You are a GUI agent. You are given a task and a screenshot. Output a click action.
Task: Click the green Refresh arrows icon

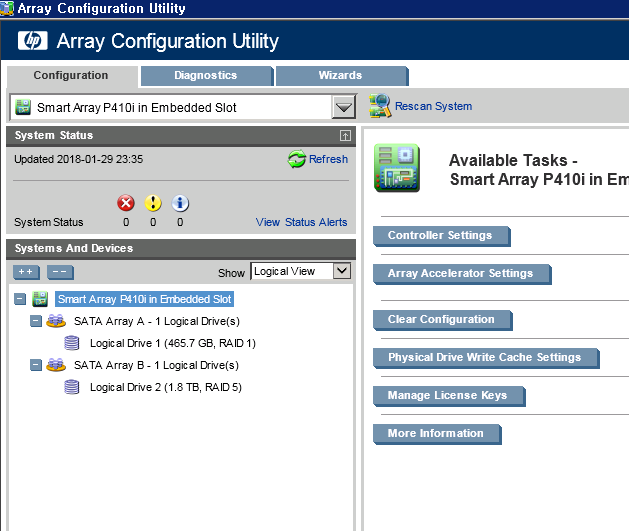296,159
